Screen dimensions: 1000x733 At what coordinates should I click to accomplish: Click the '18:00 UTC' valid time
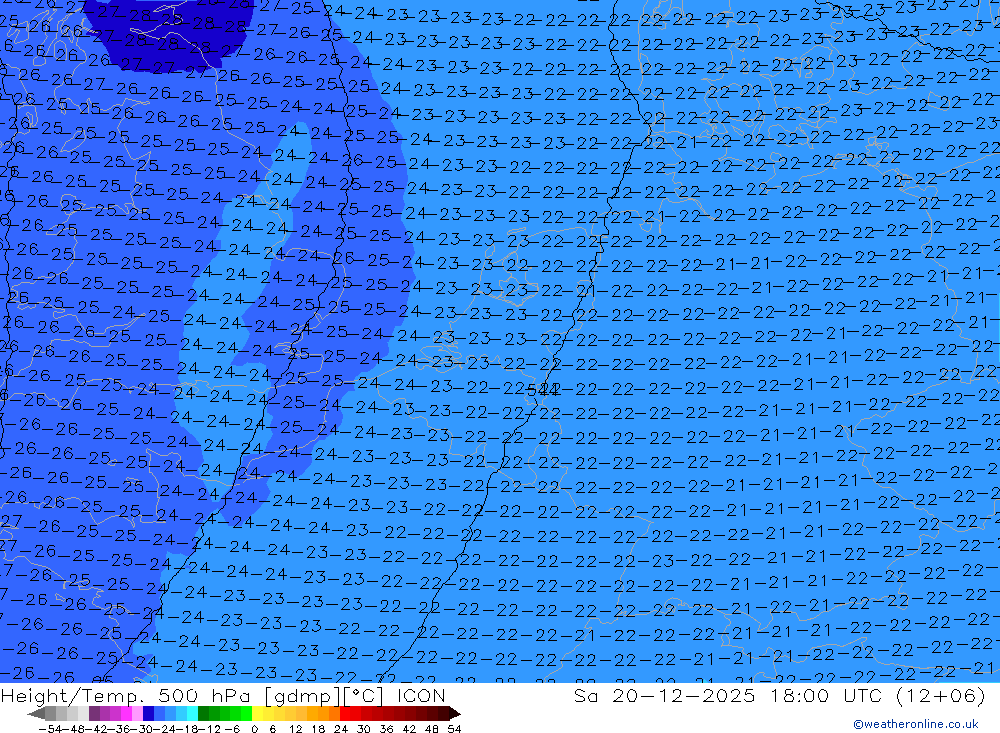(826, 696)
